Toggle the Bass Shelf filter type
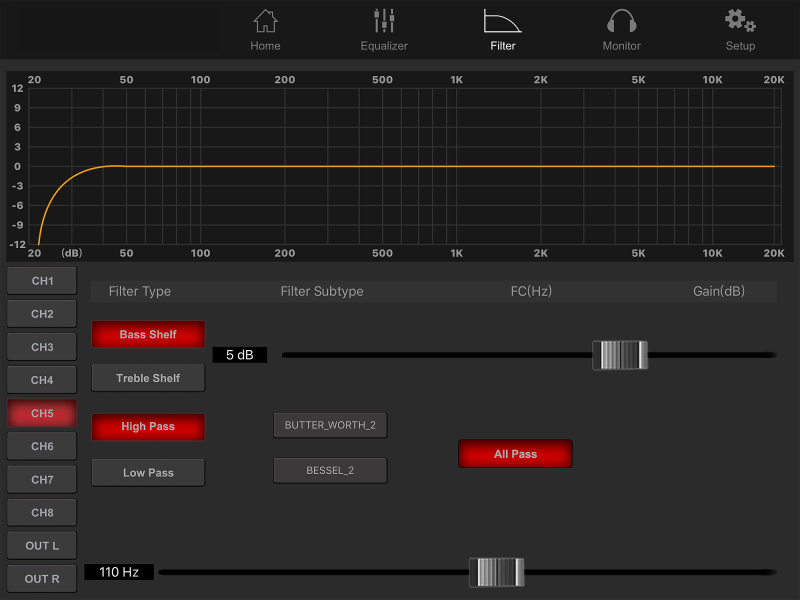800x600 pixels. point(148,334)
